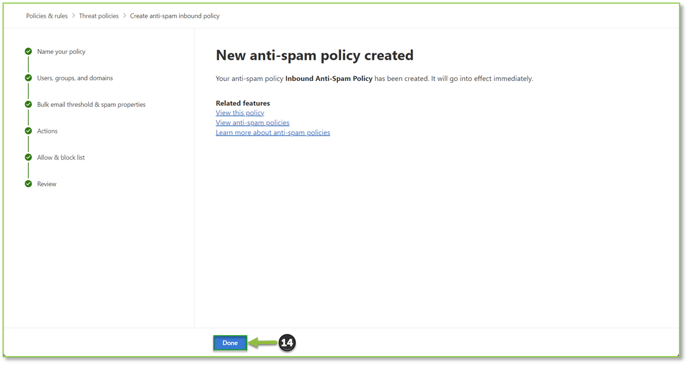Go to Threat policies breadcrumb
Viewport: 688px width, 365px height.
click(99, 16)
